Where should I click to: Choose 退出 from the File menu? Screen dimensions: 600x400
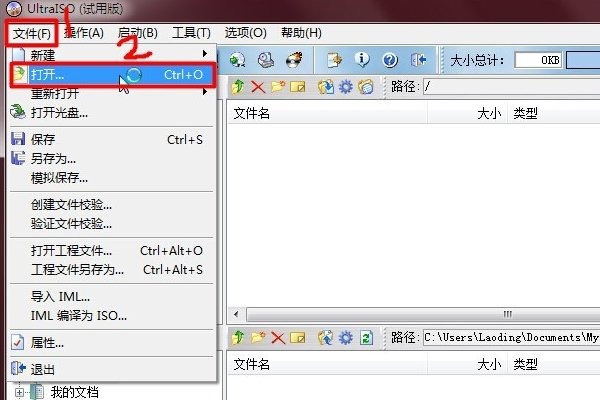112,369
